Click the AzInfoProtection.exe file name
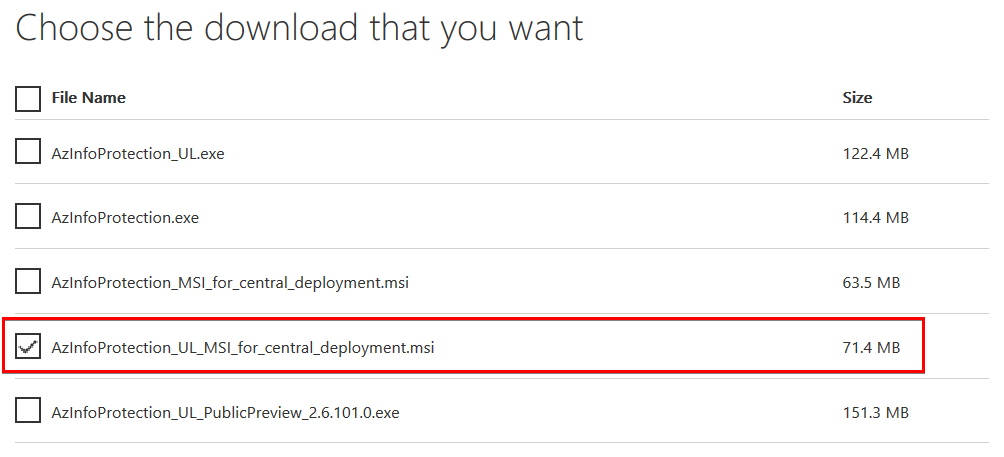The width and height of the screenshot is (1004, 457). (x=125, y=218)
